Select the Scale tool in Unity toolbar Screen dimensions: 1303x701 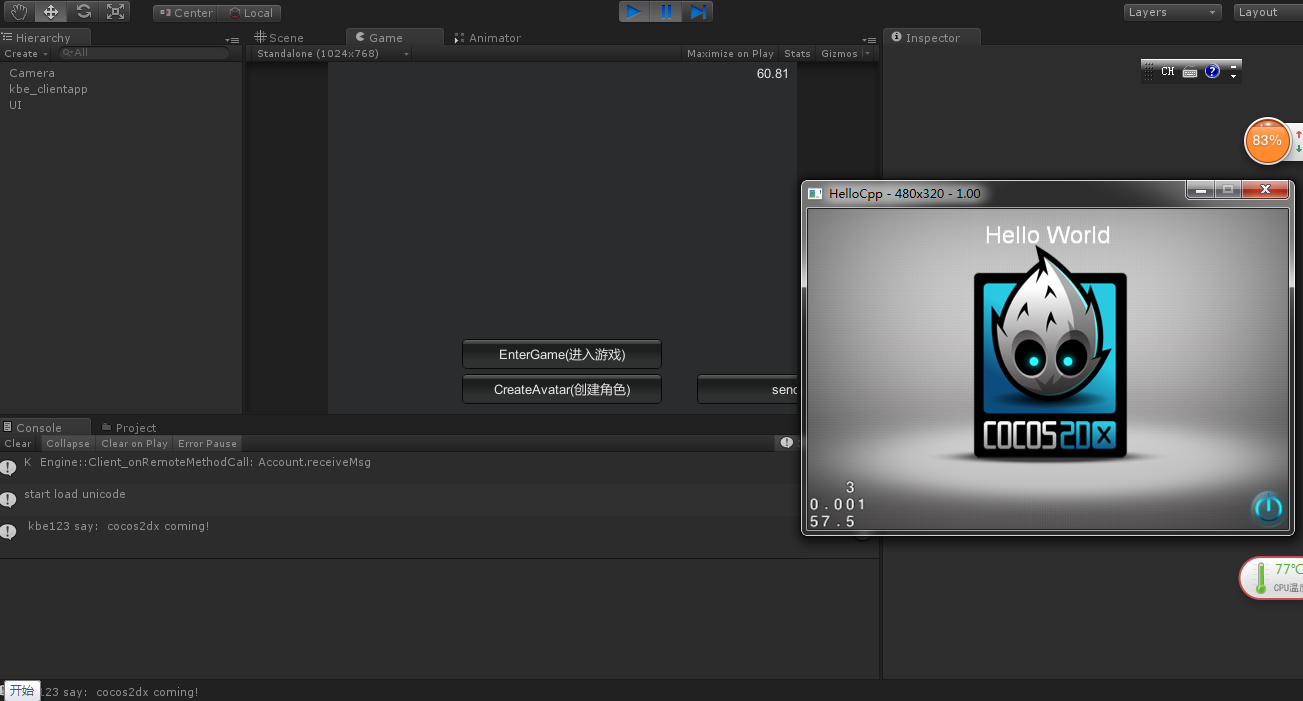point(116,12)
